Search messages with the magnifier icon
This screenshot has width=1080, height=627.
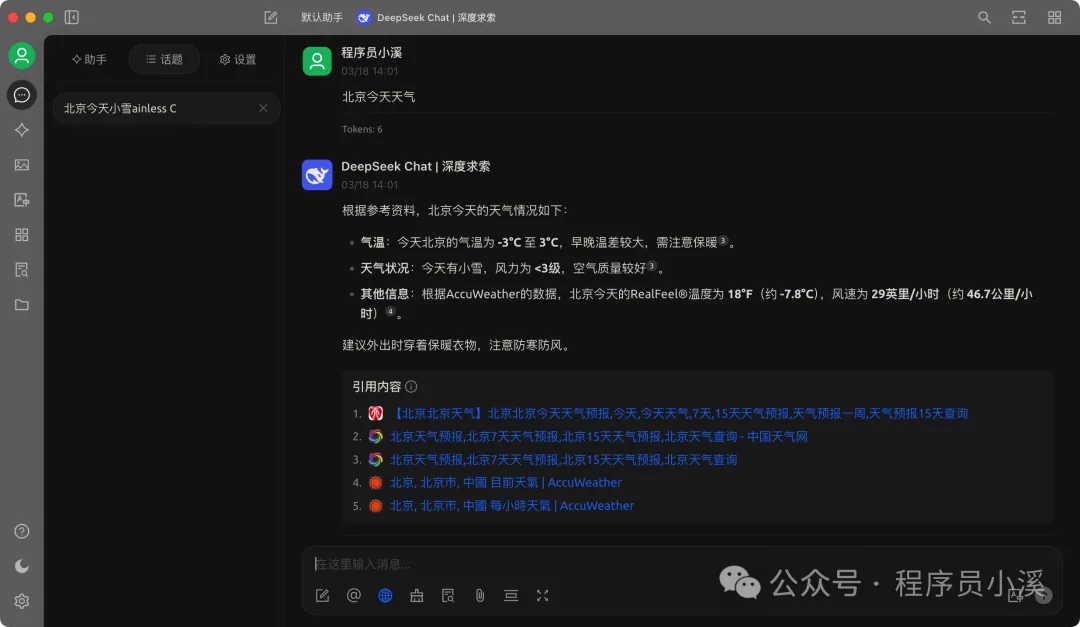(984, 17)
